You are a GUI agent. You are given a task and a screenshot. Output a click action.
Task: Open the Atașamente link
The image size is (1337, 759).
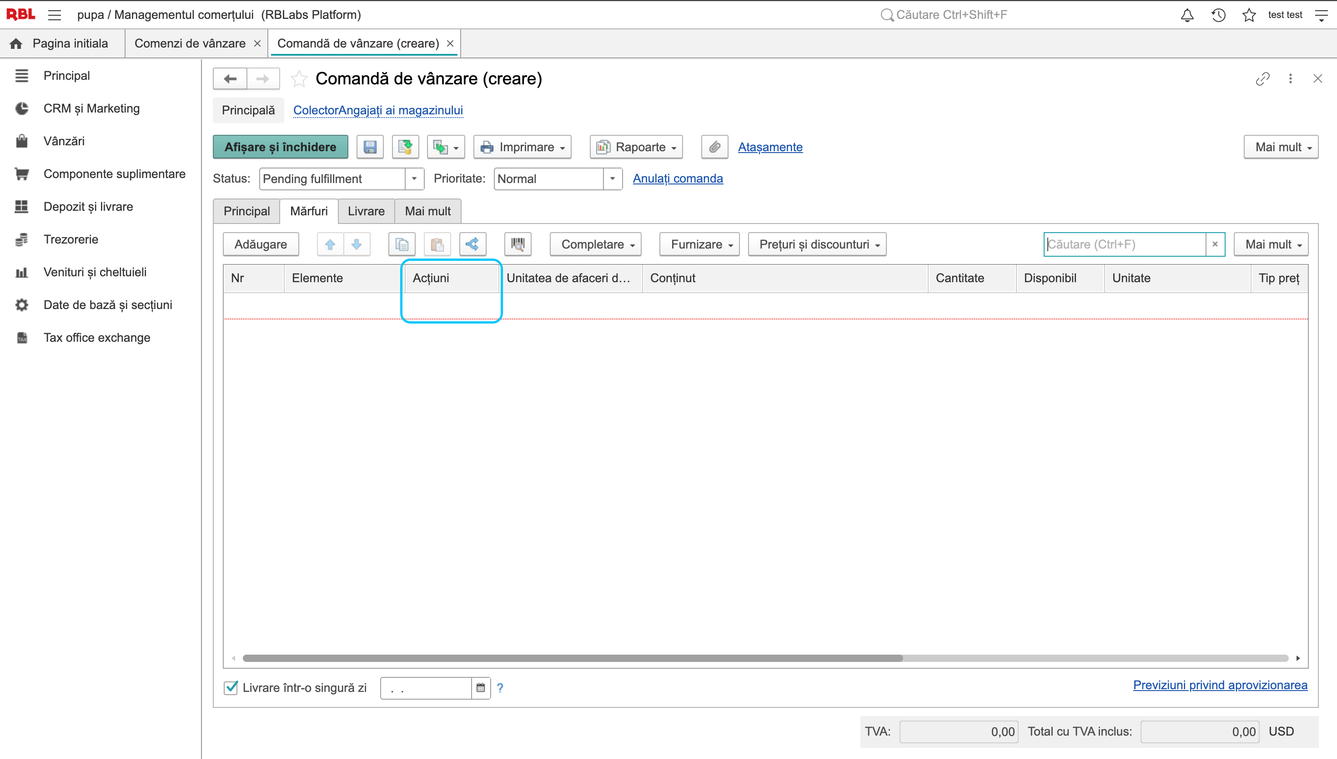click(770, 147)
